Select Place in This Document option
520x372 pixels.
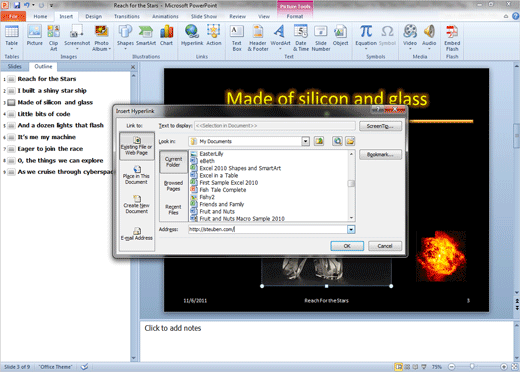click(137, 175)
